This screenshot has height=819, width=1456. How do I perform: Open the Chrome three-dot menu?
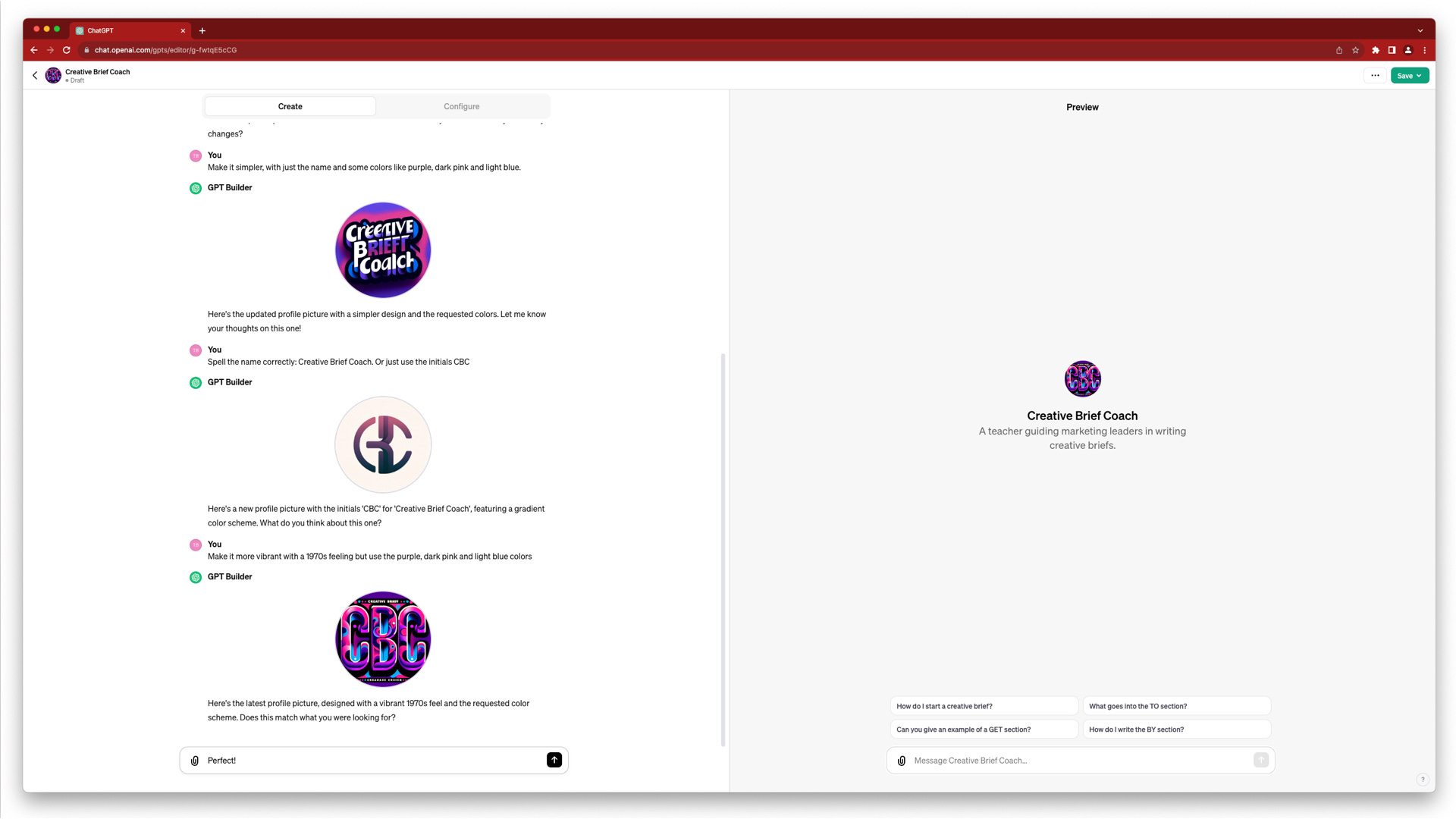[1424, 50]
